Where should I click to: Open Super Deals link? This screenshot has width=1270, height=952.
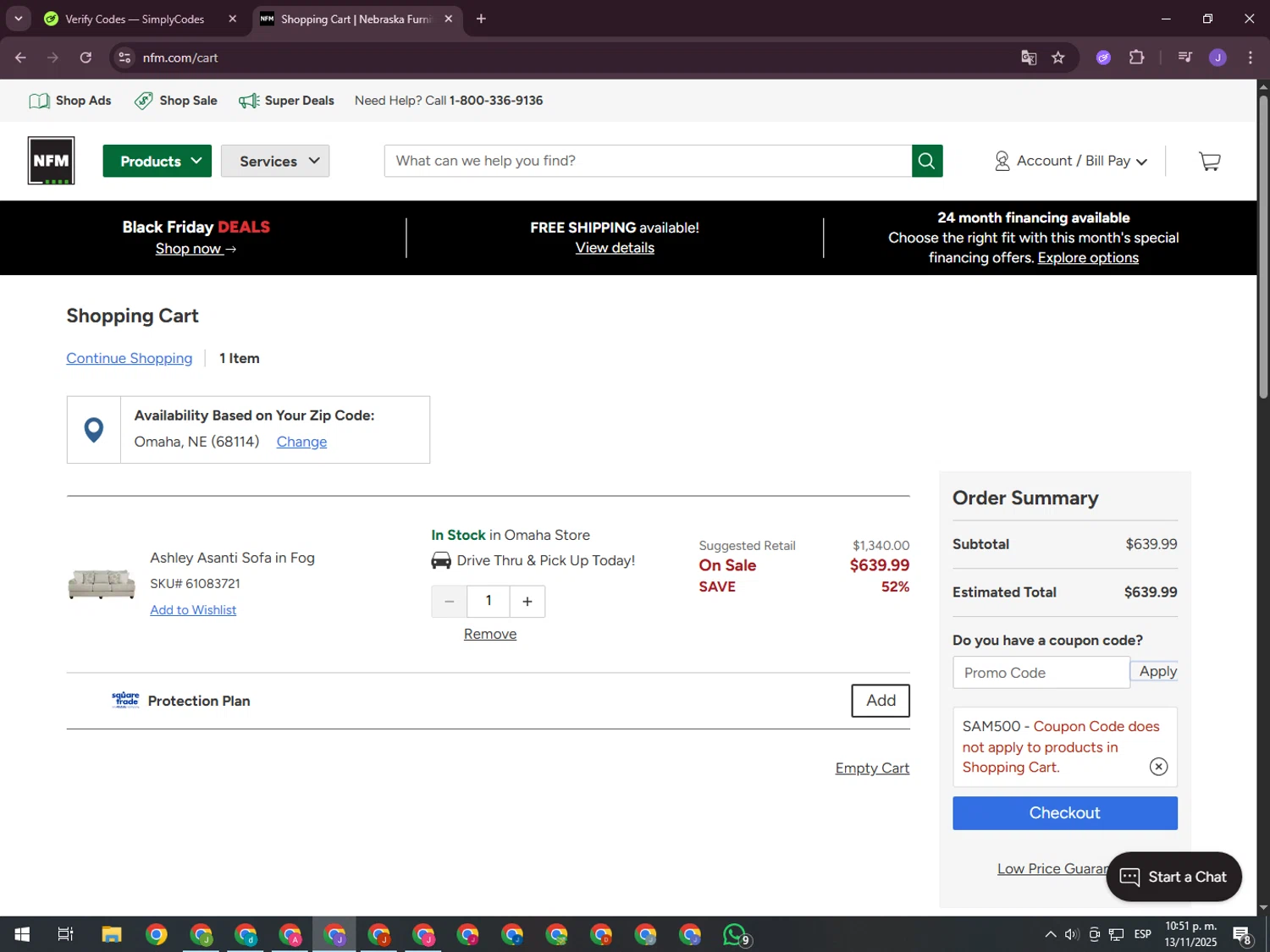point(286,101)
